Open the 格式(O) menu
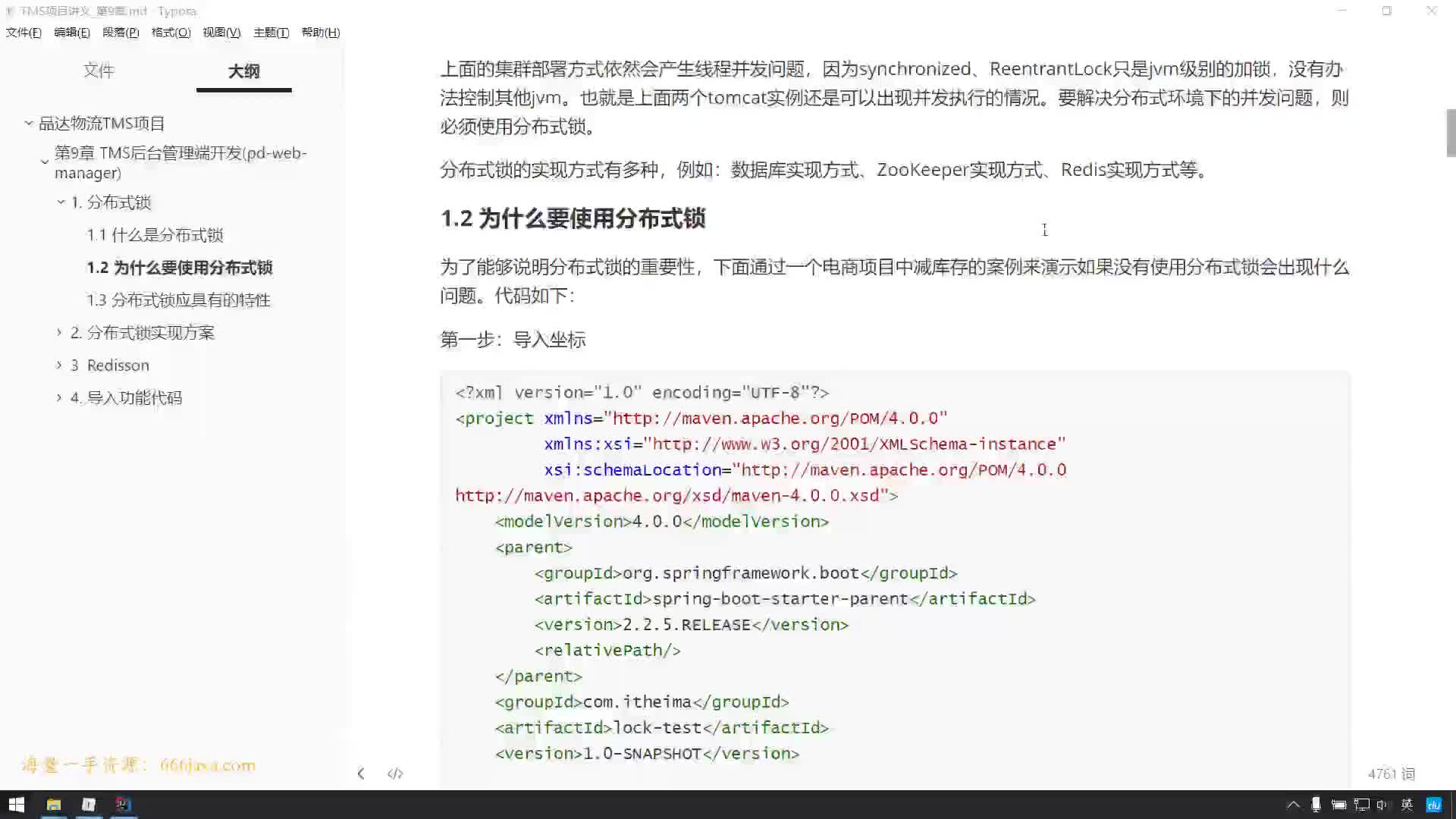1456x819 pixels. 171,33
